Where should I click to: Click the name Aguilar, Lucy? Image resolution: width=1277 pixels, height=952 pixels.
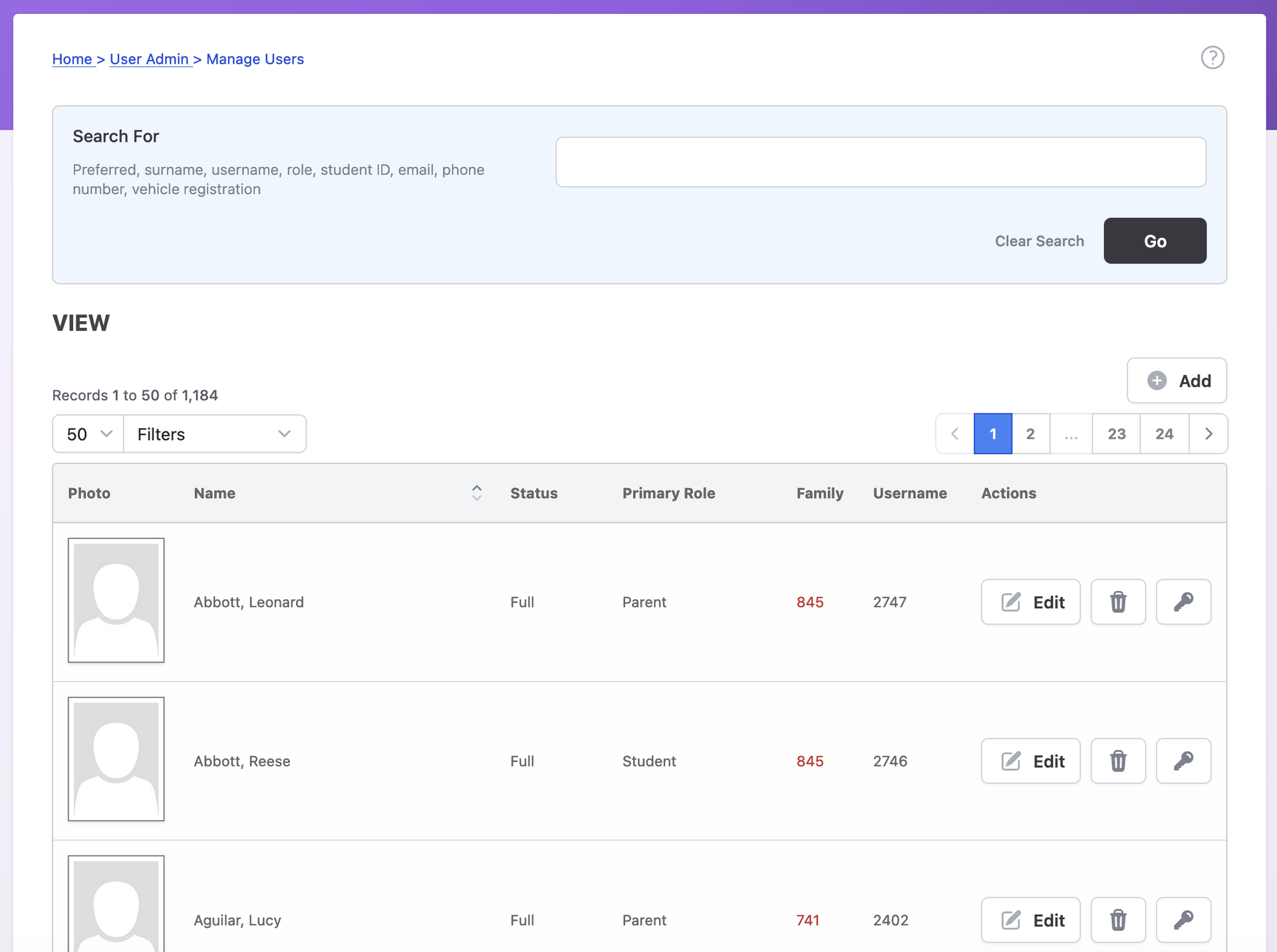click(237, 920)
